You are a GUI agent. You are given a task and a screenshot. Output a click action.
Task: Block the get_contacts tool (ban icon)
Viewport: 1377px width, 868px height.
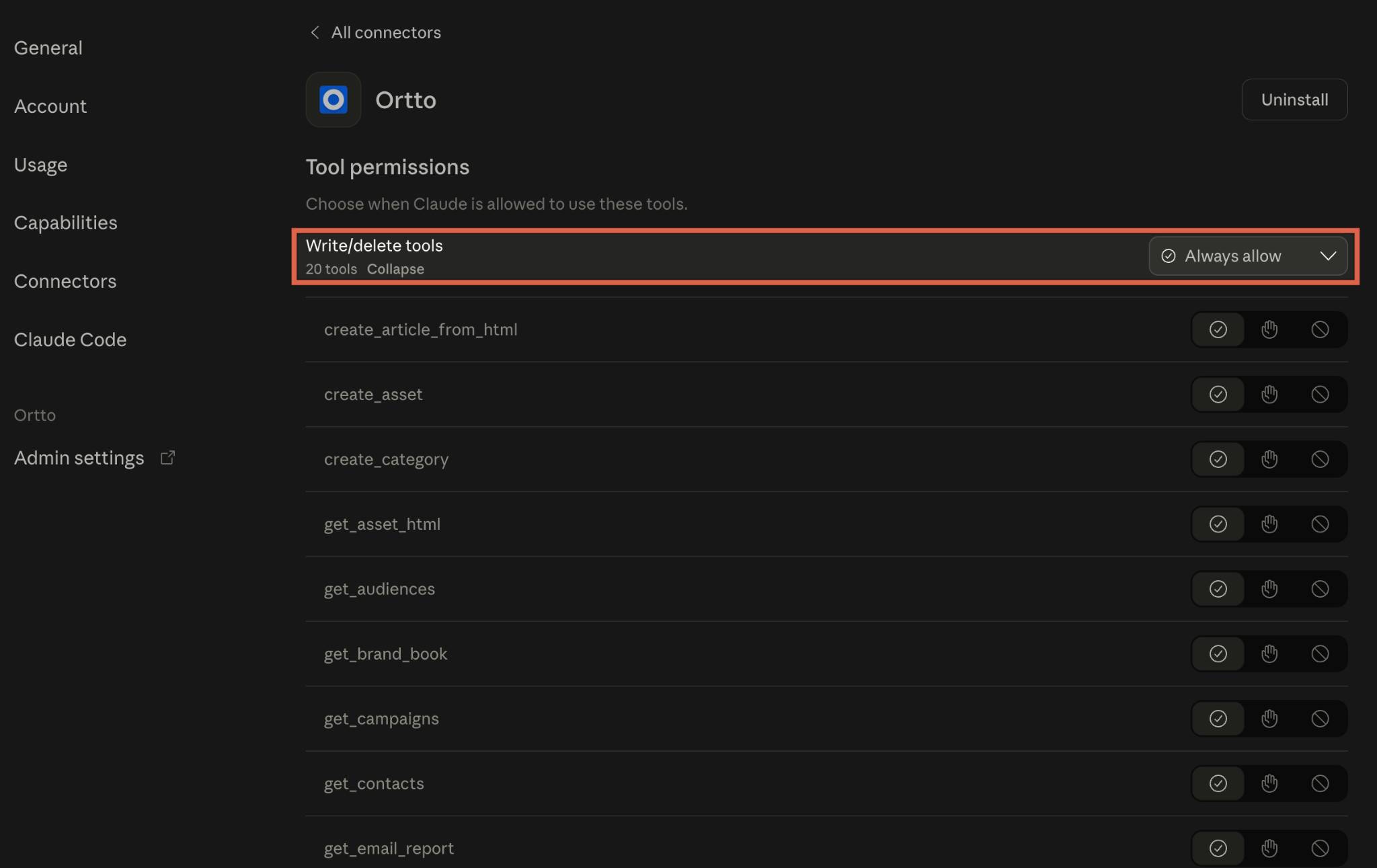(1320, 784)
